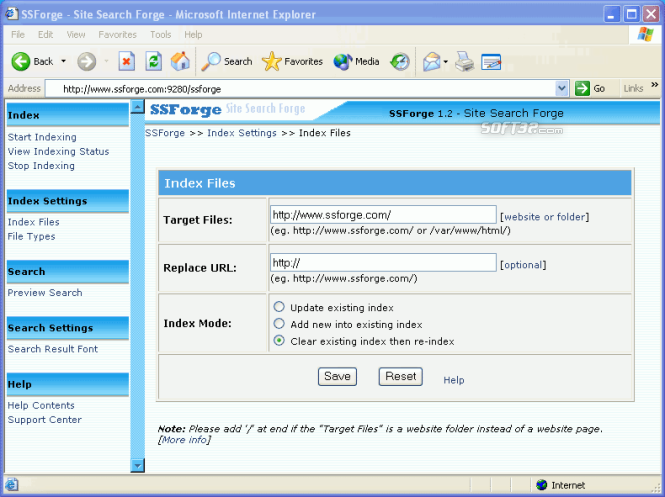Open the Back button history dropdown
The height and width of the screenshot is (497, 665).
pyautogui.click(x=63, y=61)
